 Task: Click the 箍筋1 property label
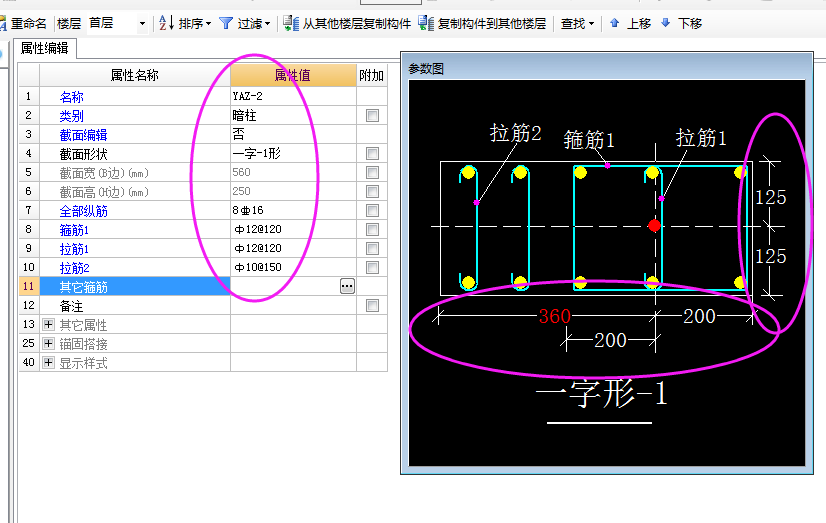click(x=74, y=230)
